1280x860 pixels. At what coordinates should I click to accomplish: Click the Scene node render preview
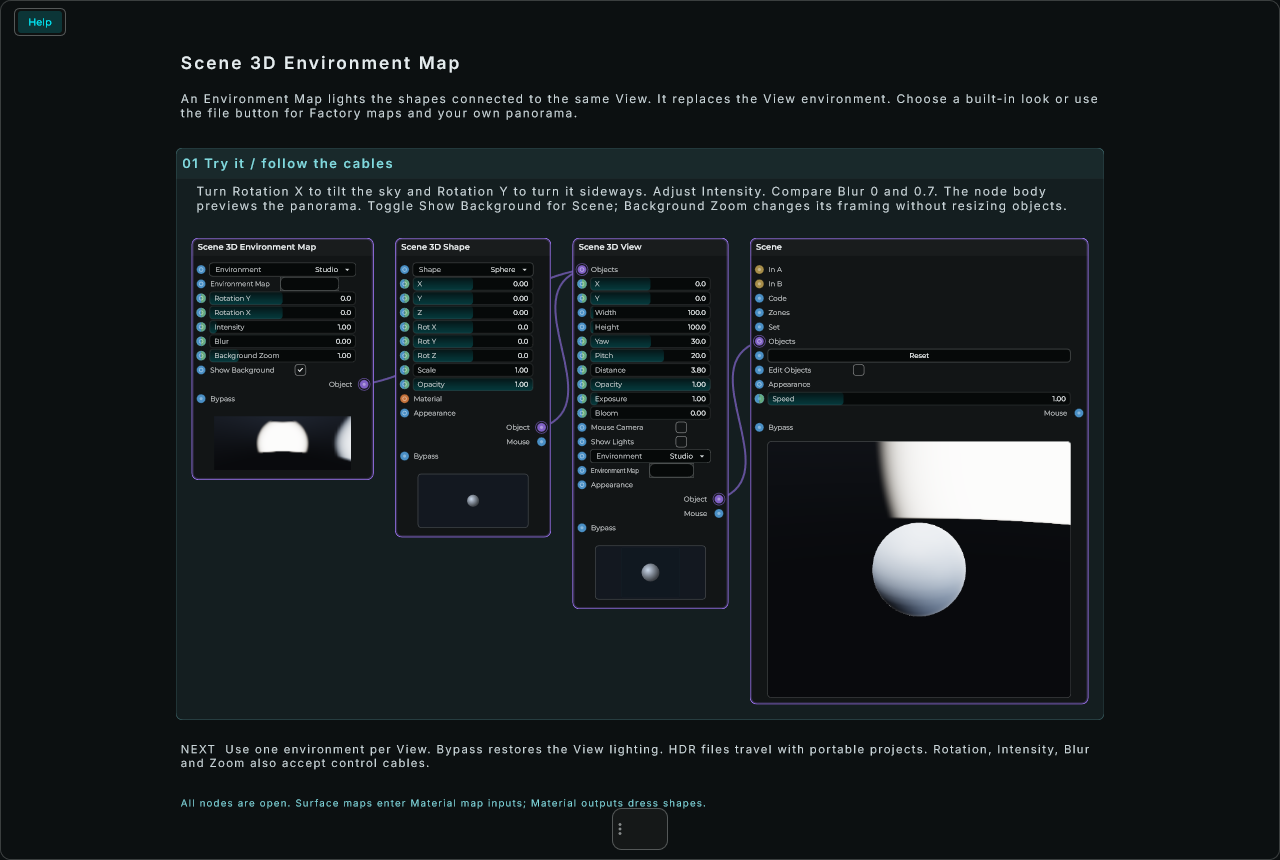click(919, 569)
